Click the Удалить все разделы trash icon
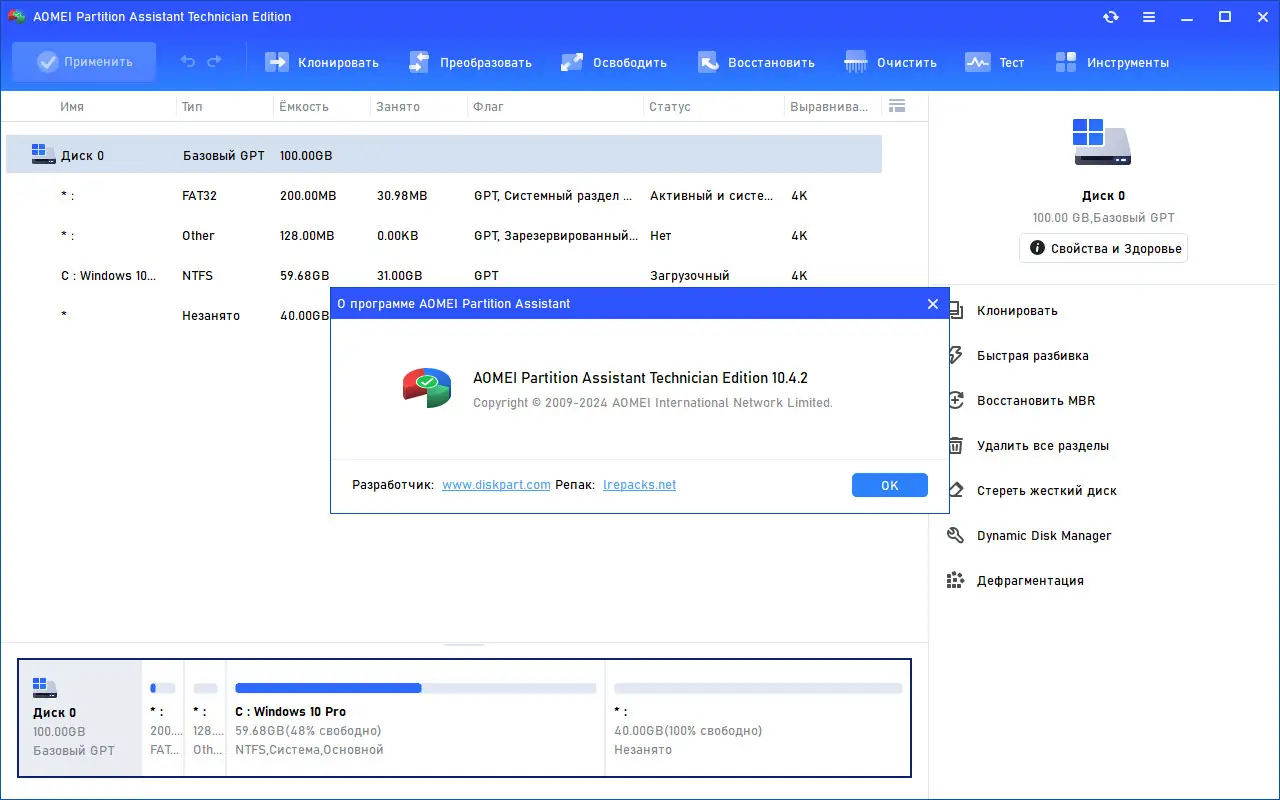The width and height of the screenshot is (1280, 800). tap(956, 445)
